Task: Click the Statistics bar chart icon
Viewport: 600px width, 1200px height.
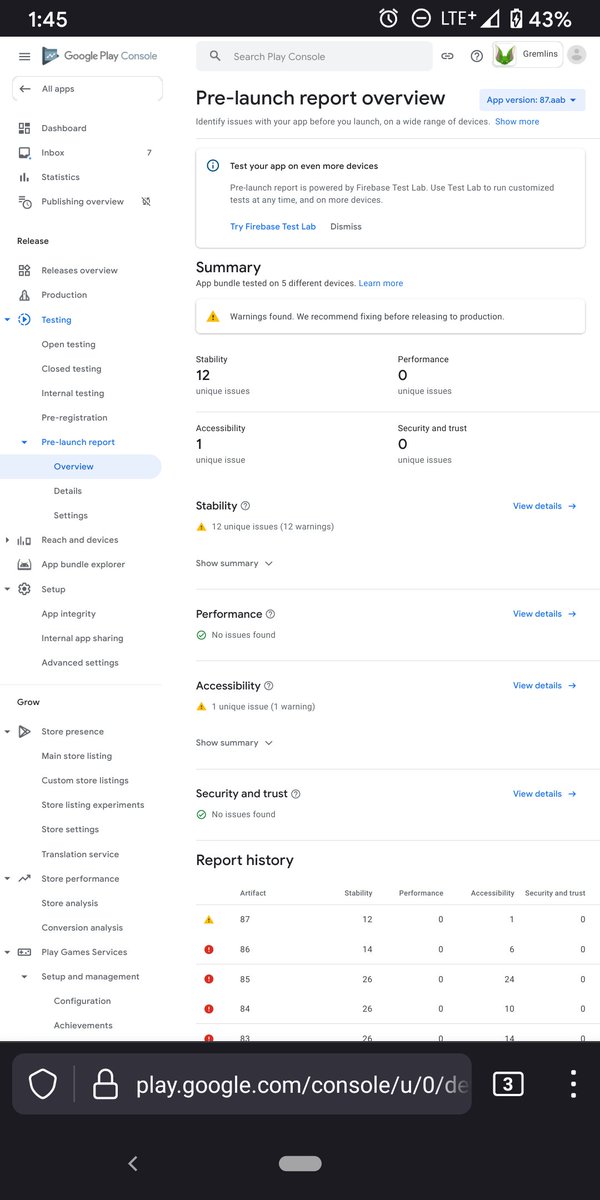Action: pos(24,177)
